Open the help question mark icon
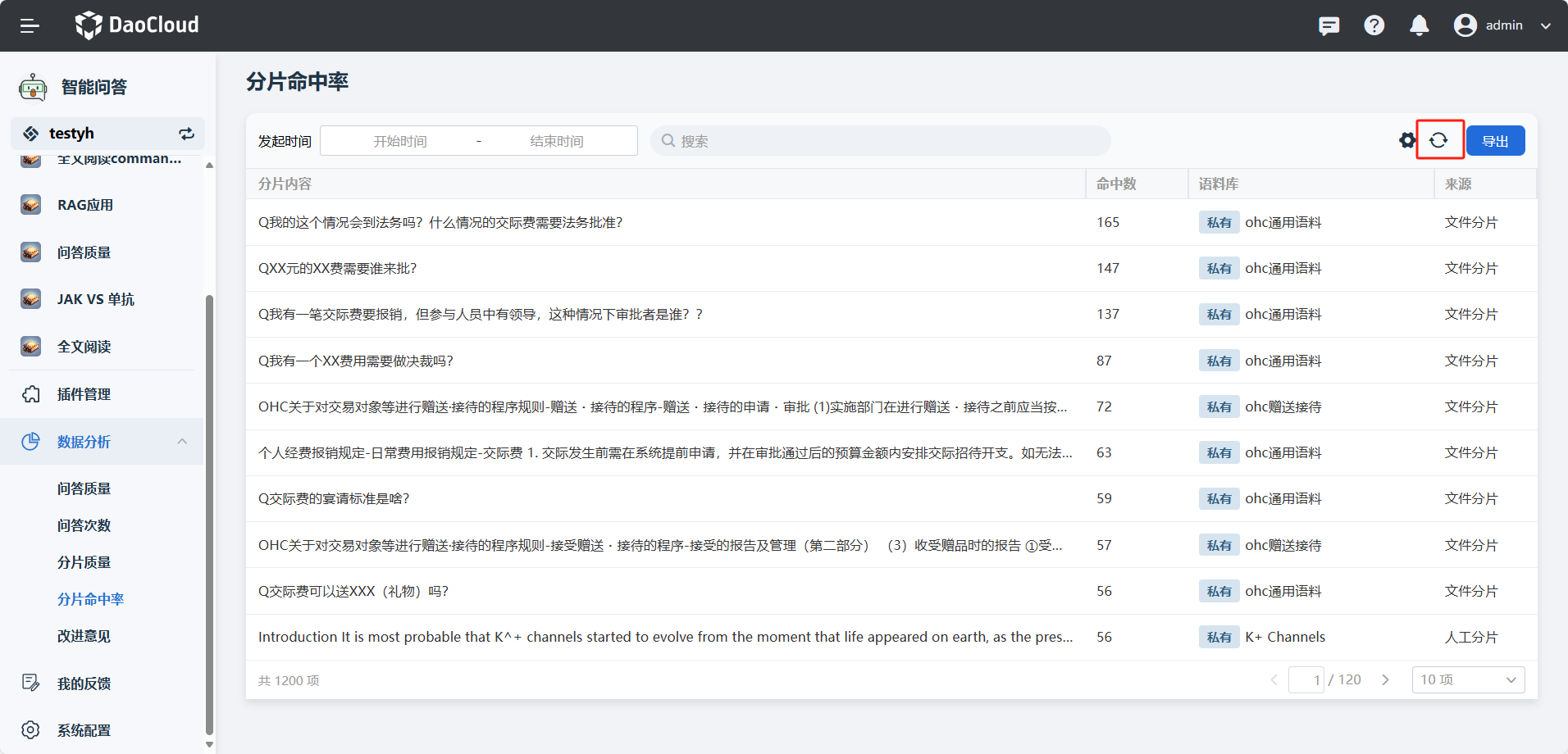 tap(1374, 25)
